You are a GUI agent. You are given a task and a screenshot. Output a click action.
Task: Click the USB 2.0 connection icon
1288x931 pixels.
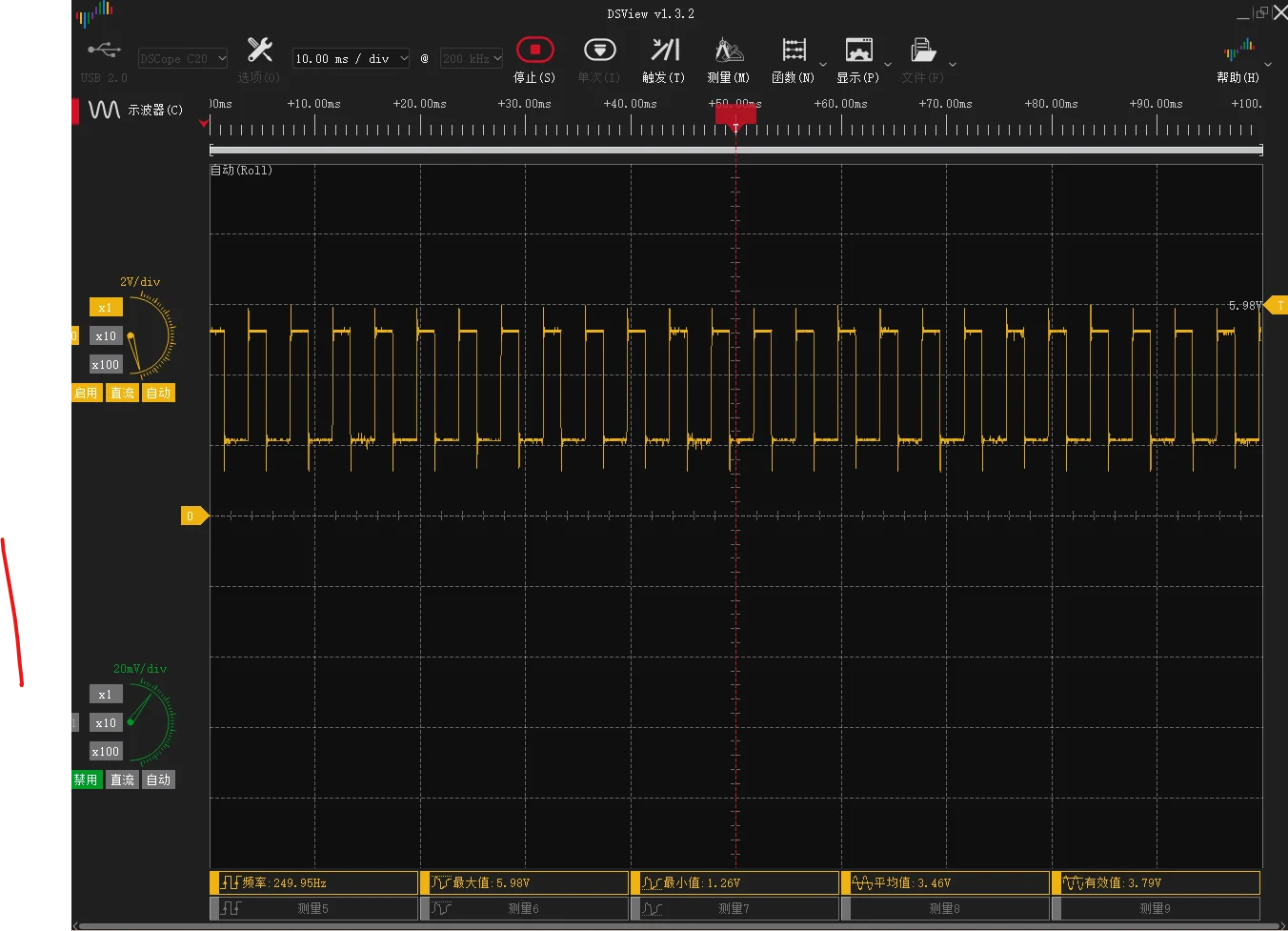(104, 50)
